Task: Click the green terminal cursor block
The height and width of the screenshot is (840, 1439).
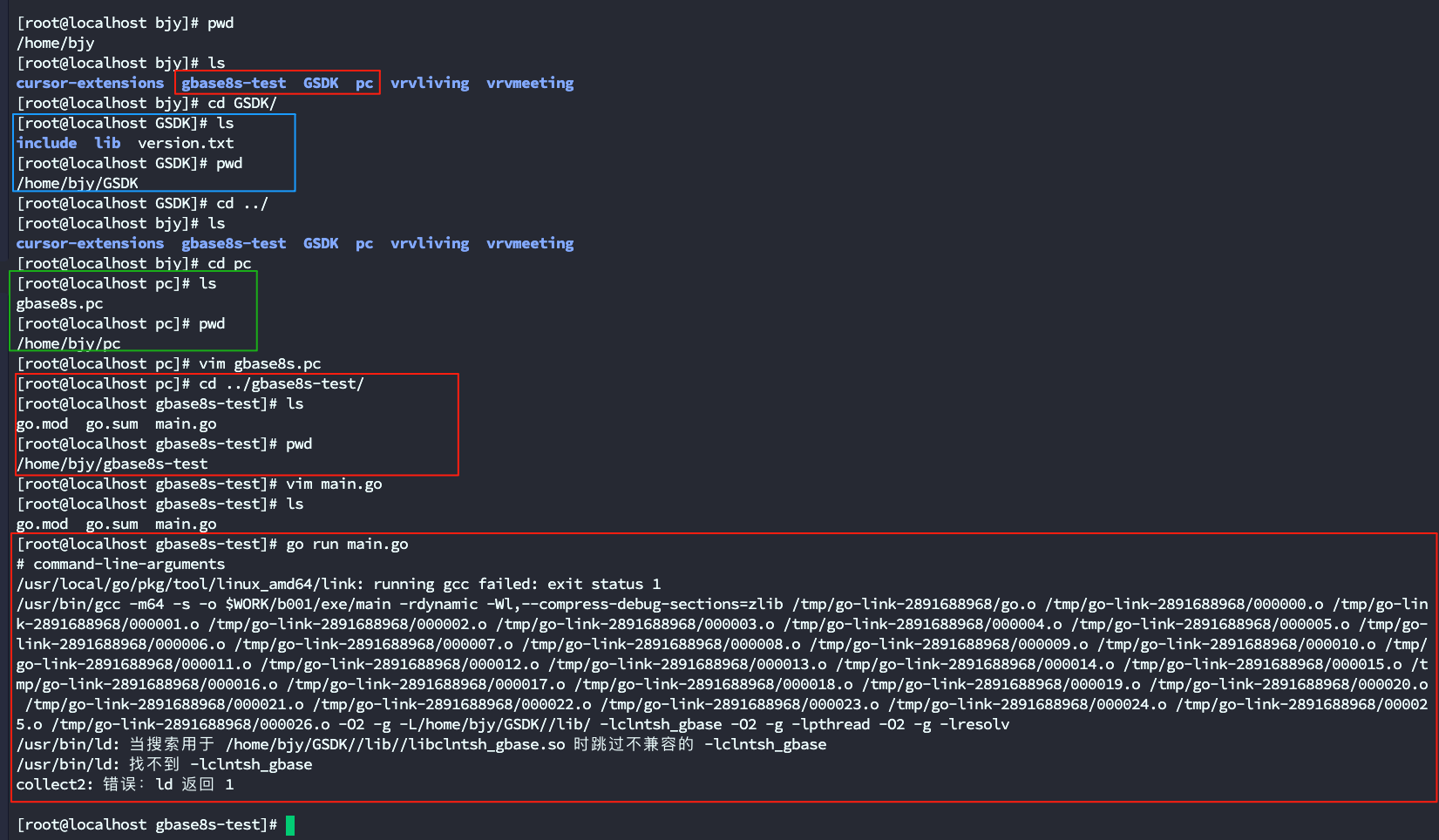Action: click(x=290, y=824)
